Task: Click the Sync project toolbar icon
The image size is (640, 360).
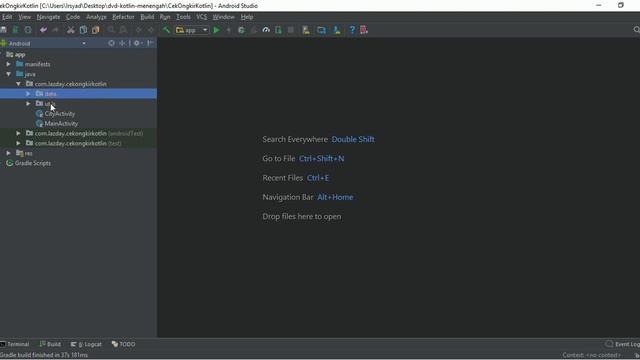Action: [x=28, y=30]
